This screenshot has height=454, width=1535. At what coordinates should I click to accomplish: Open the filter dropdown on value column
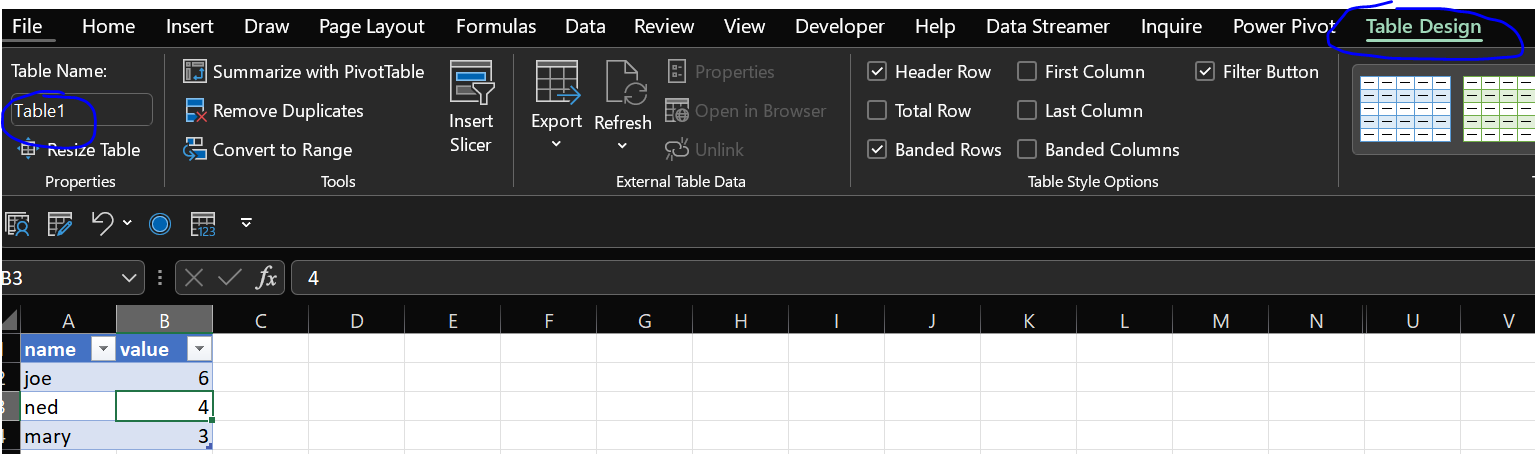199,349
